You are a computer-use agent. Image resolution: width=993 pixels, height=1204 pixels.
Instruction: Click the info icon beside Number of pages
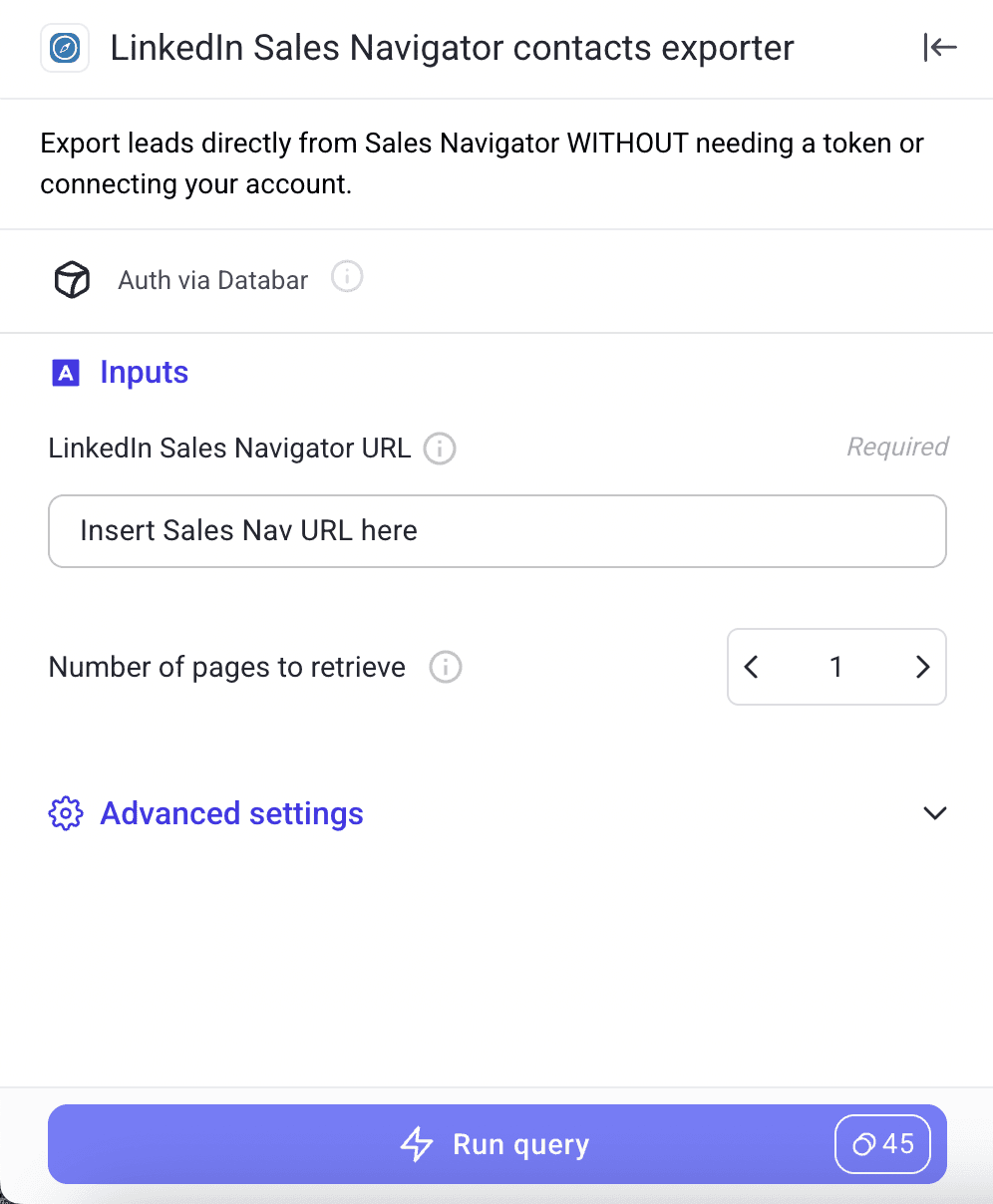point(446,667)
